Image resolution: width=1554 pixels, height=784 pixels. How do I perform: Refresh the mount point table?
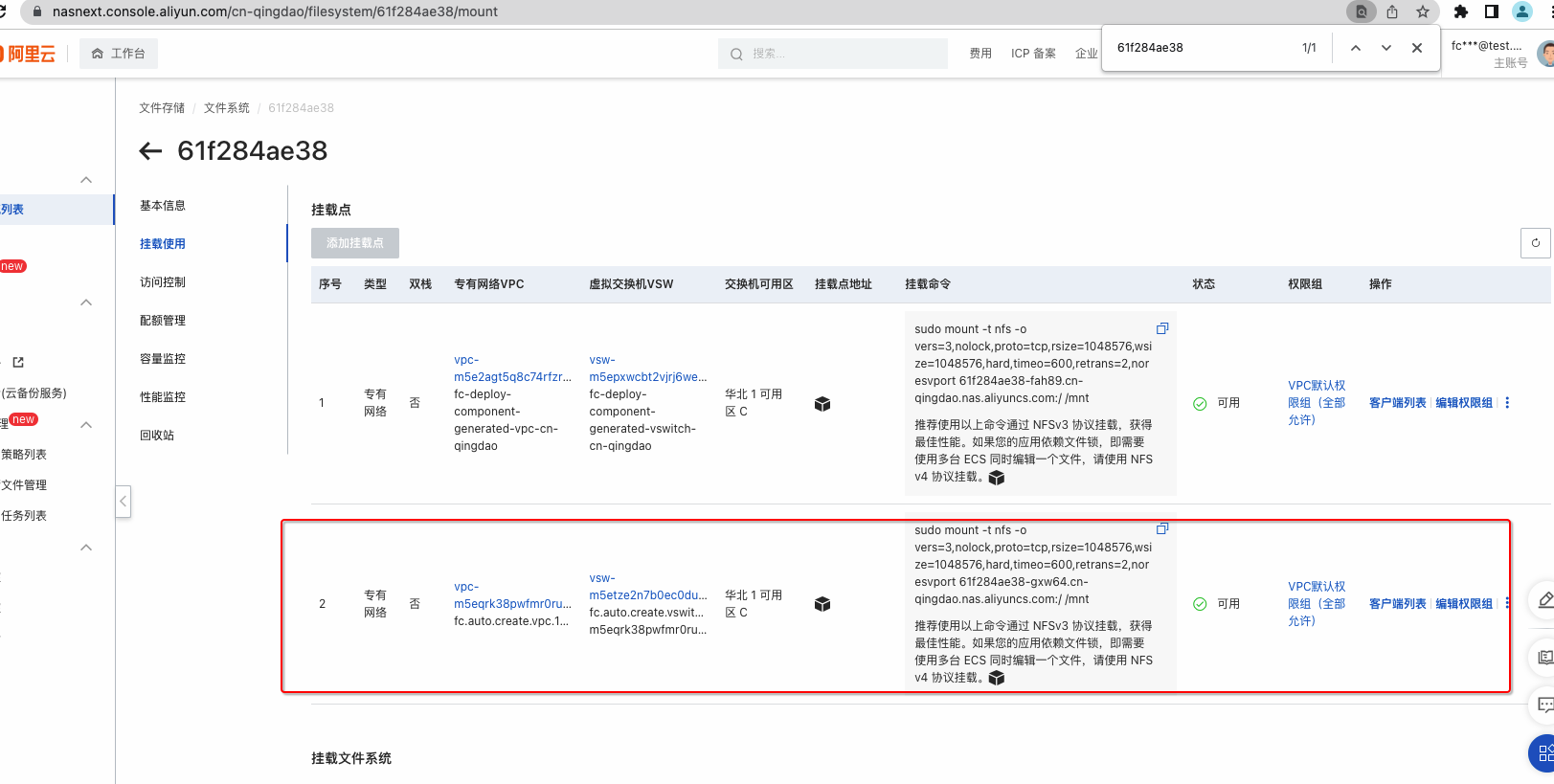(1535, 243)
